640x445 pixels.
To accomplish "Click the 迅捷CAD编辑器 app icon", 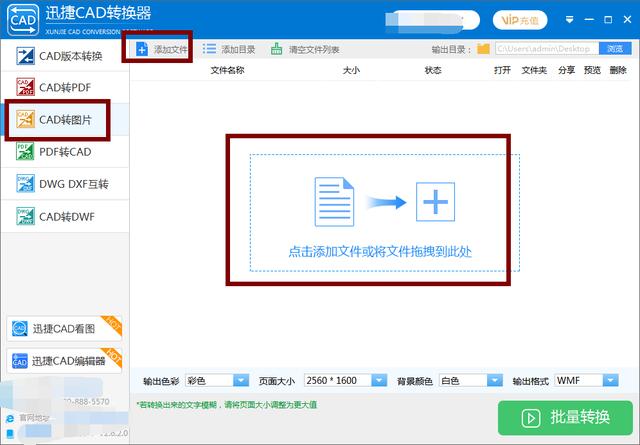I will (20, 361).
